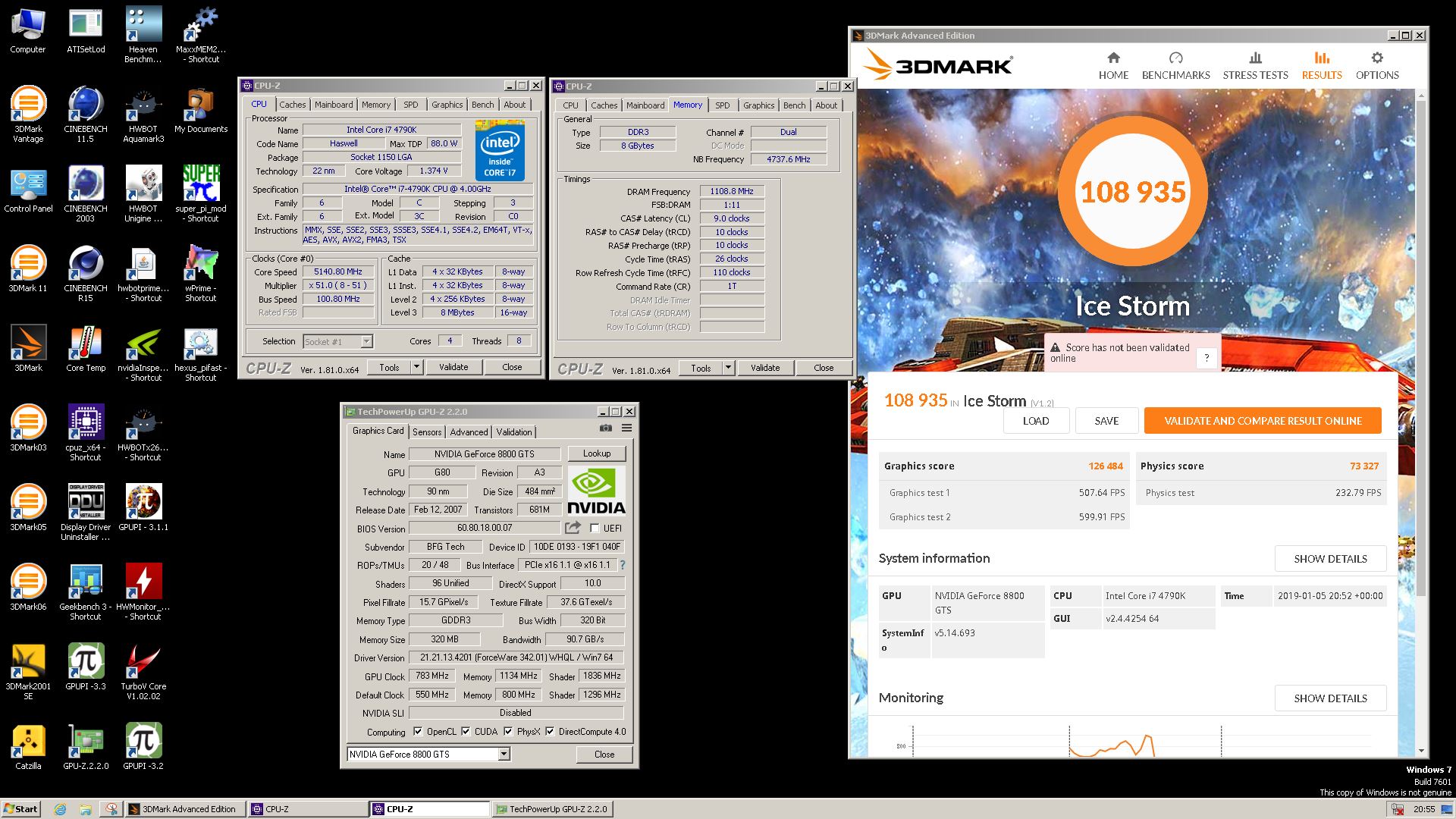Click Validate in CPU-Z Memory window
The image size is (1456, 819).
point(765,368)
